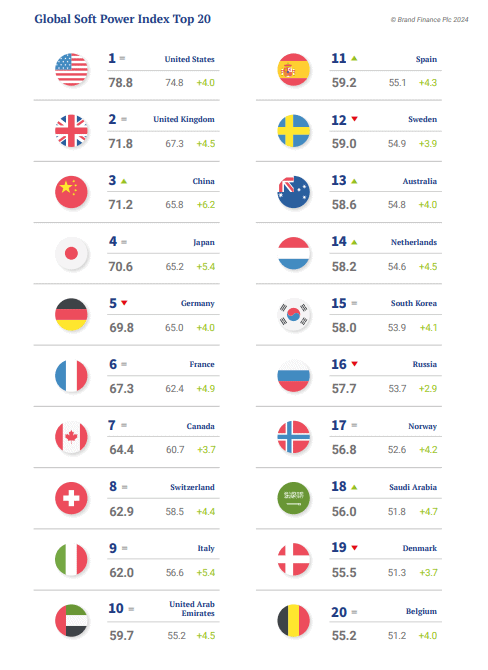Select the Japan flag icon
Screen dimensions: 488x670
click(x=71, y=253)
